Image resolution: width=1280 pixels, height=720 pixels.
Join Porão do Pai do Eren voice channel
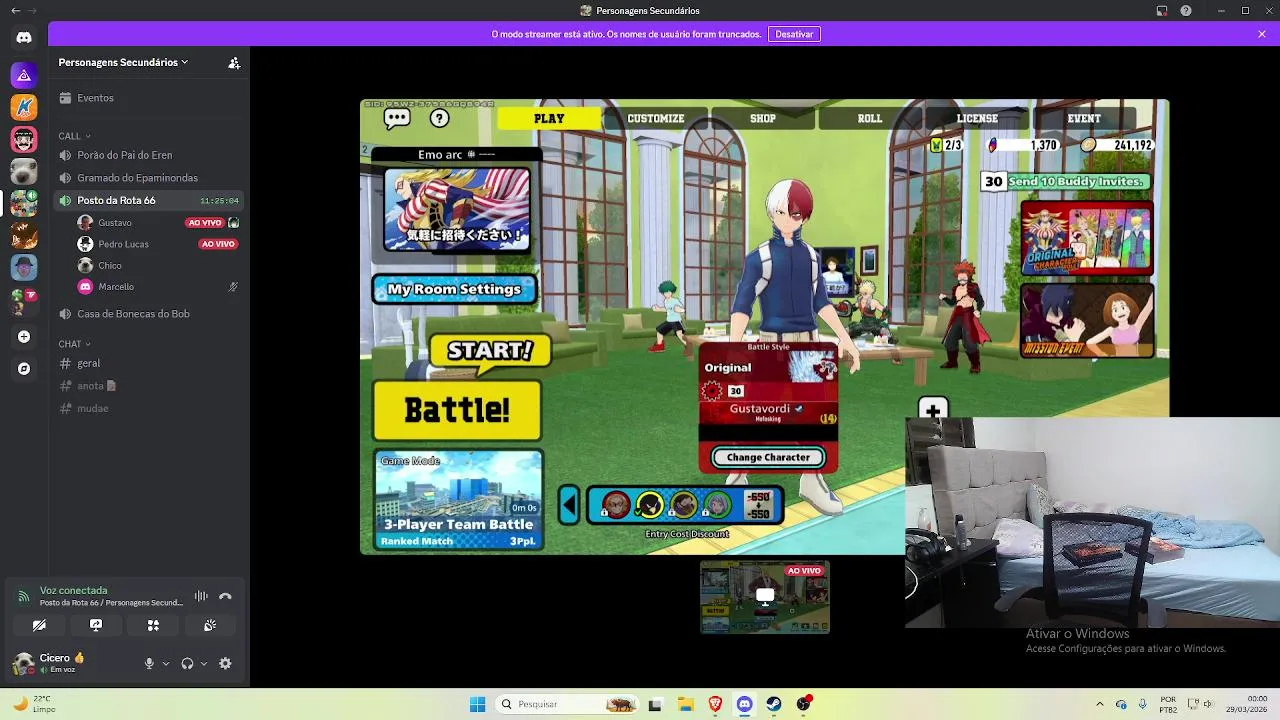pyautogui.click(x=150, y=155)
